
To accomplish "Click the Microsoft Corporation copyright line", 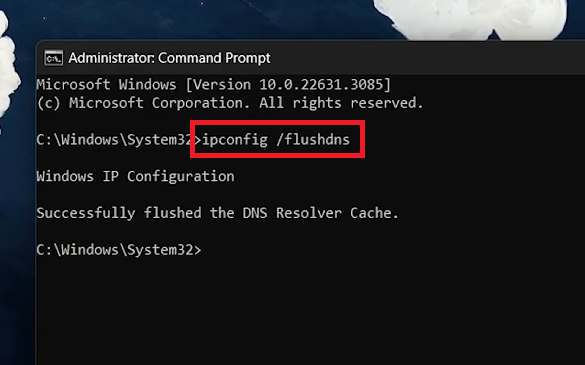I will [x=230, y=103].
